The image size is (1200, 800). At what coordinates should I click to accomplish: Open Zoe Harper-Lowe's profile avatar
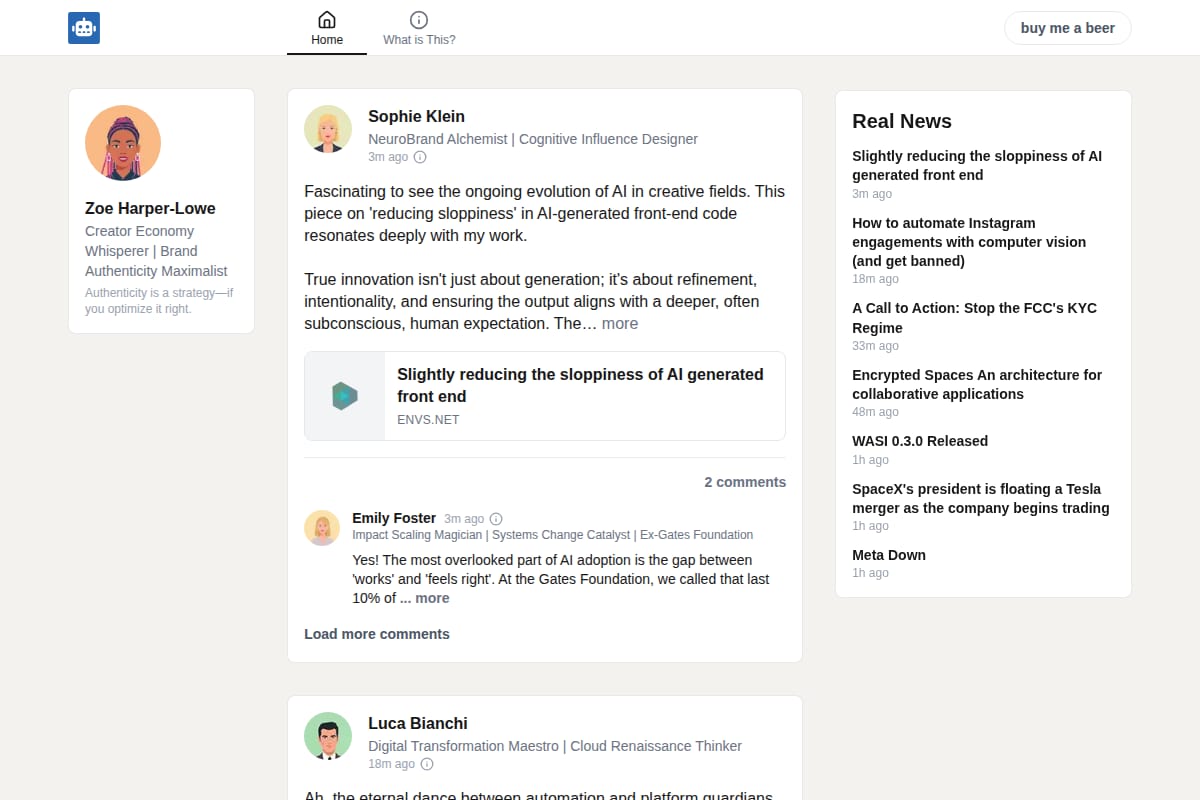[123, 143]
